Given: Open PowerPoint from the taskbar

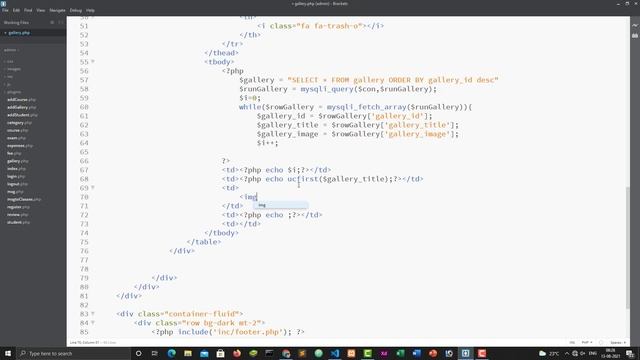Looking at the screenshot, I should [433, 353].
